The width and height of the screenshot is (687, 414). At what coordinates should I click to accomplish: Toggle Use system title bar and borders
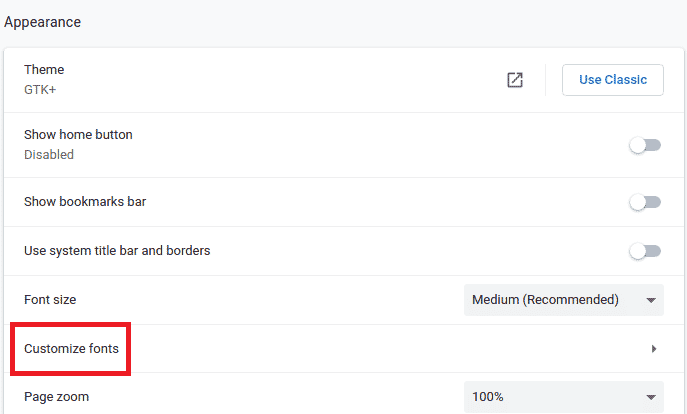click(x=645, y=251)
